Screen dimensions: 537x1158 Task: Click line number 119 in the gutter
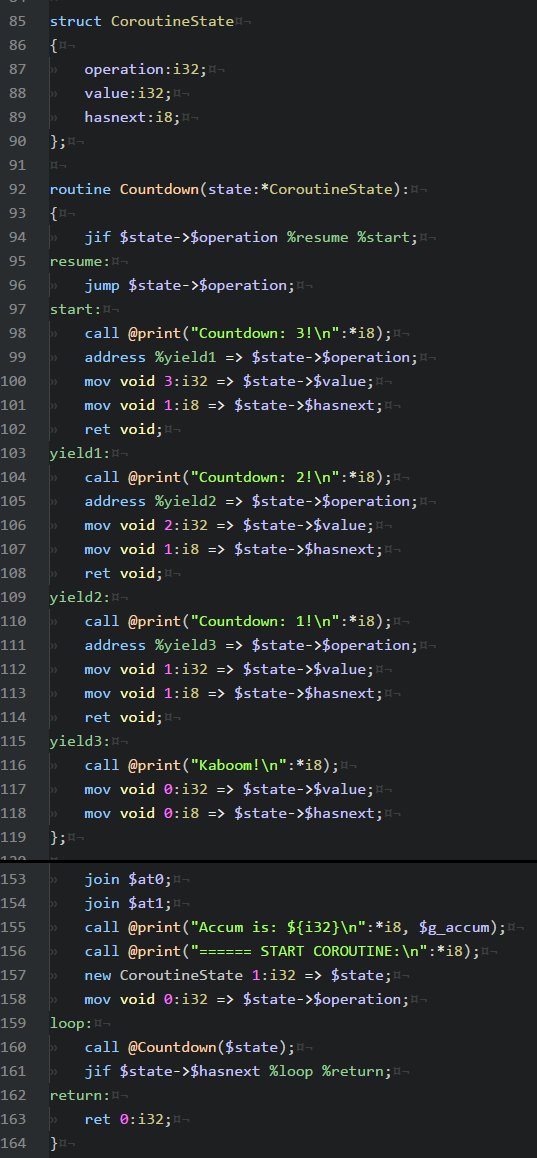(13, 837)
